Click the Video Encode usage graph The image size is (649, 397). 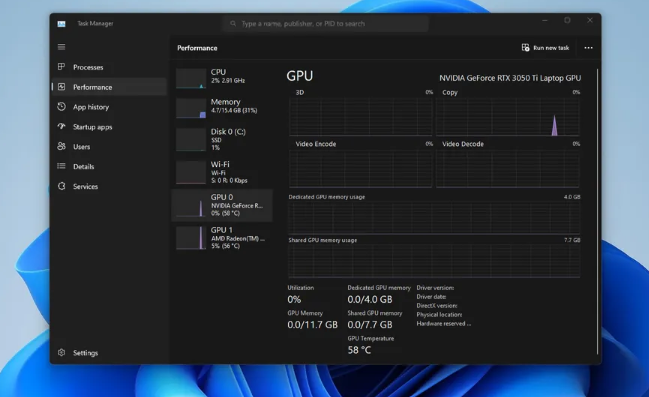361,169
